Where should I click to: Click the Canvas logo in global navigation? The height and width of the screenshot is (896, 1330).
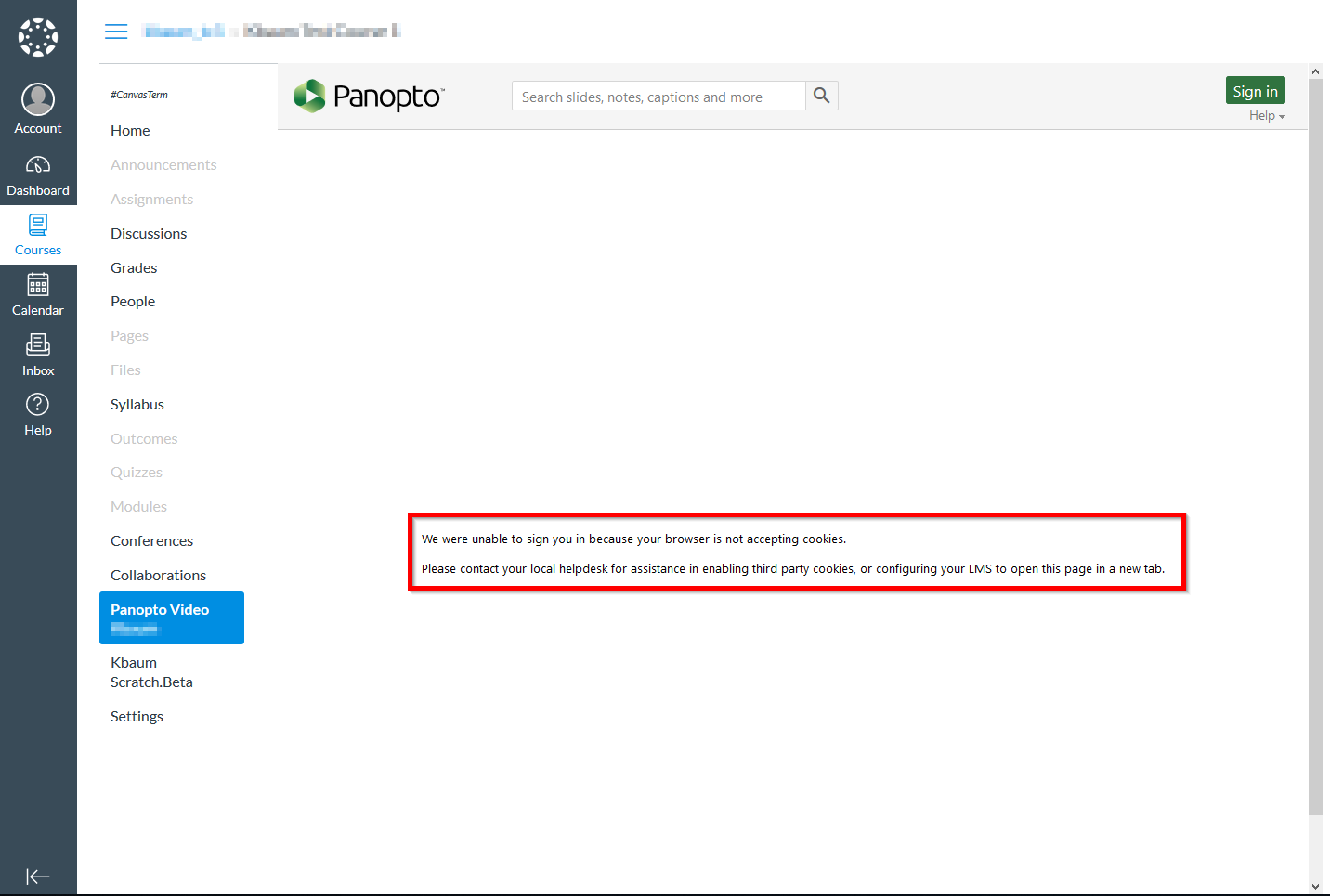(38, 37)
